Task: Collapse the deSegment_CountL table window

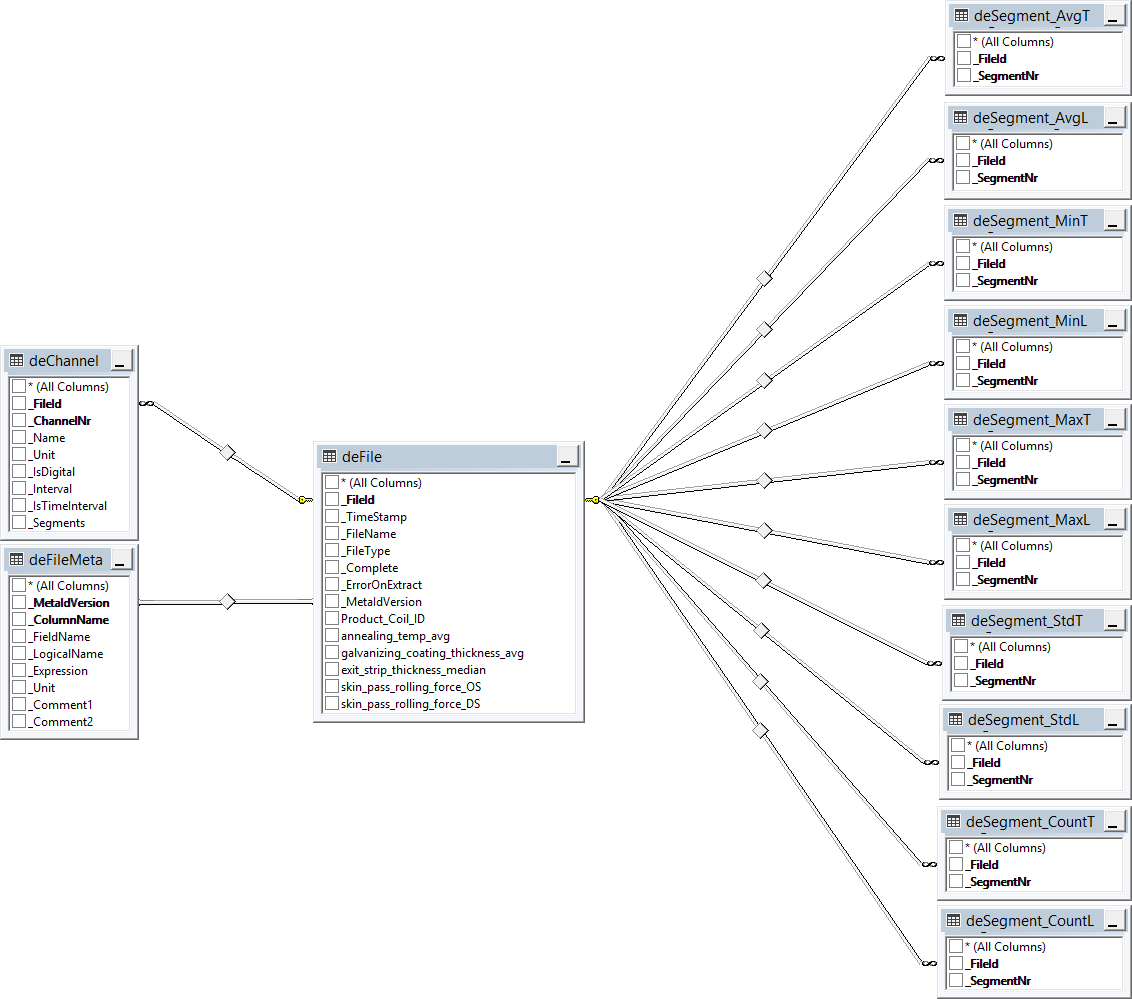Action: [1113, 921]
